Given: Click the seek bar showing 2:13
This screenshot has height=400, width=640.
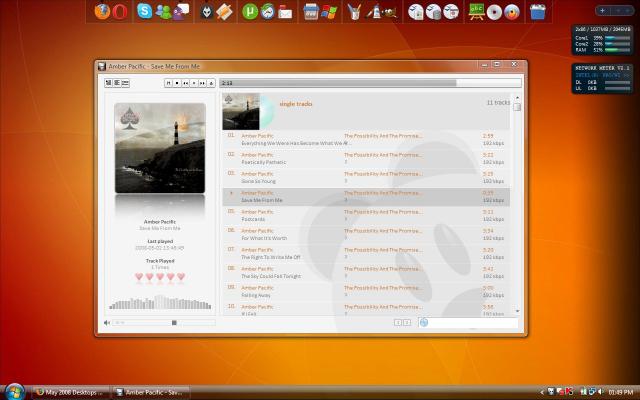Looking at the screenshot, I should tap(370, 83).
